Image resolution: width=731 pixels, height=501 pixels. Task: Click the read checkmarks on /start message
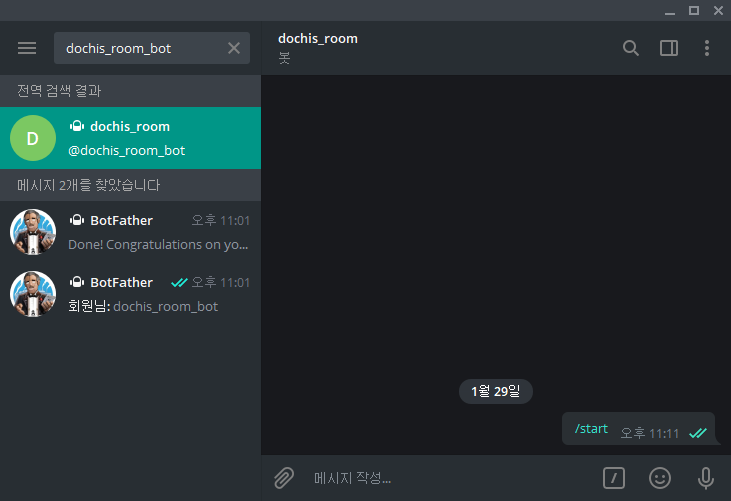[x=698, y=433]
